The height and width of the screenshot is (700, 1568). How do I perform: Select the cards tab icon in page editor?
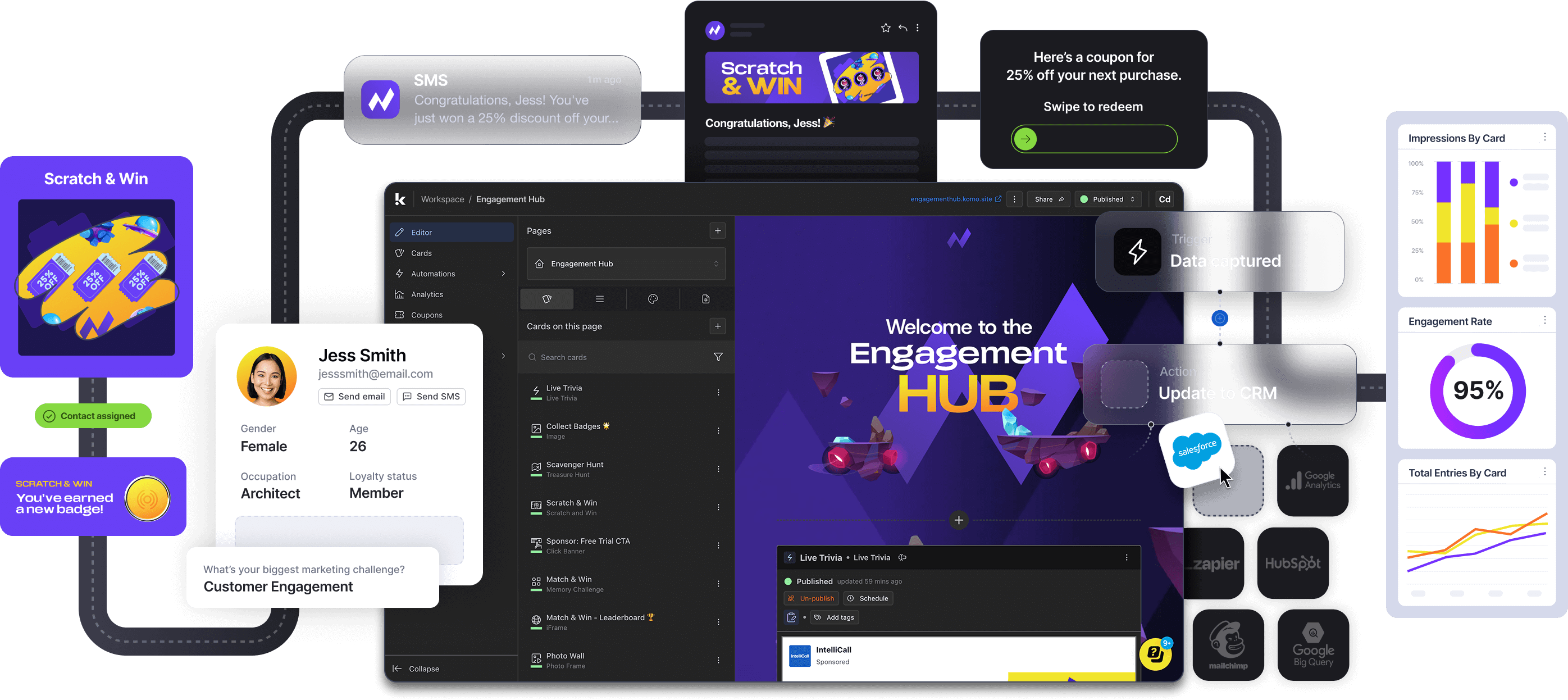pyautogui.click(x=546, y=299)
